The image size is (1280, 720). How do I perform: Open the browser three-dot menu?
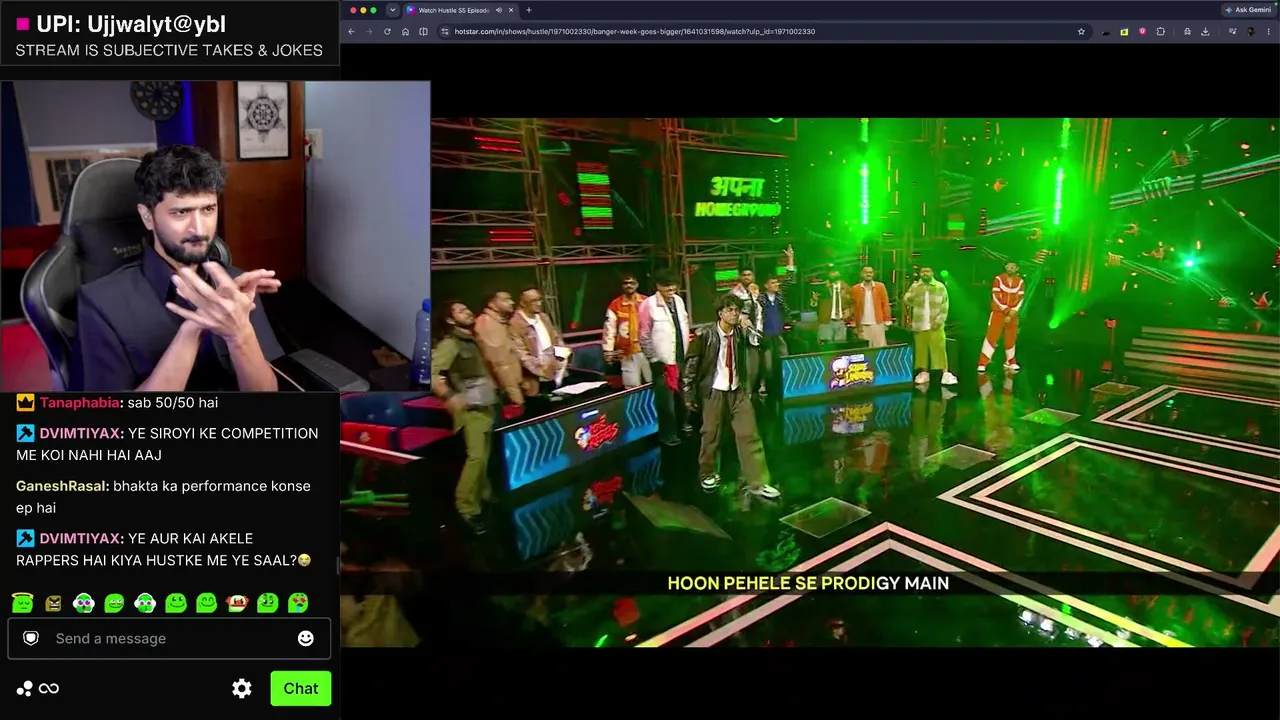[x=1268, y=32]
